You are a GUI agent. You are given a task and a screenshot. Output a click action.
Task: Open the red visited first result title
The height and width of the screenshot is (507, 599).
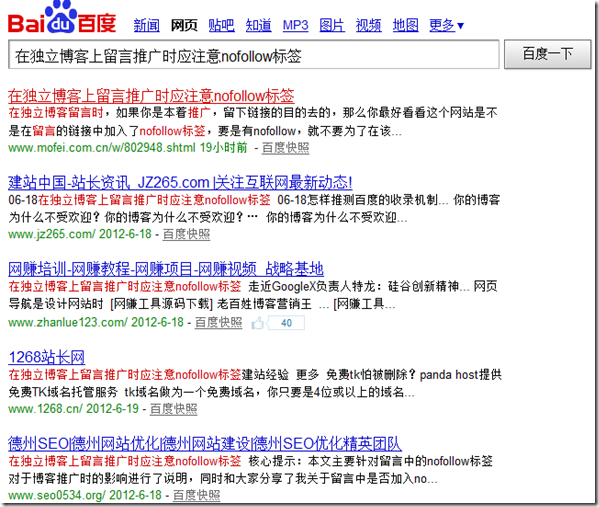(151, 96)
